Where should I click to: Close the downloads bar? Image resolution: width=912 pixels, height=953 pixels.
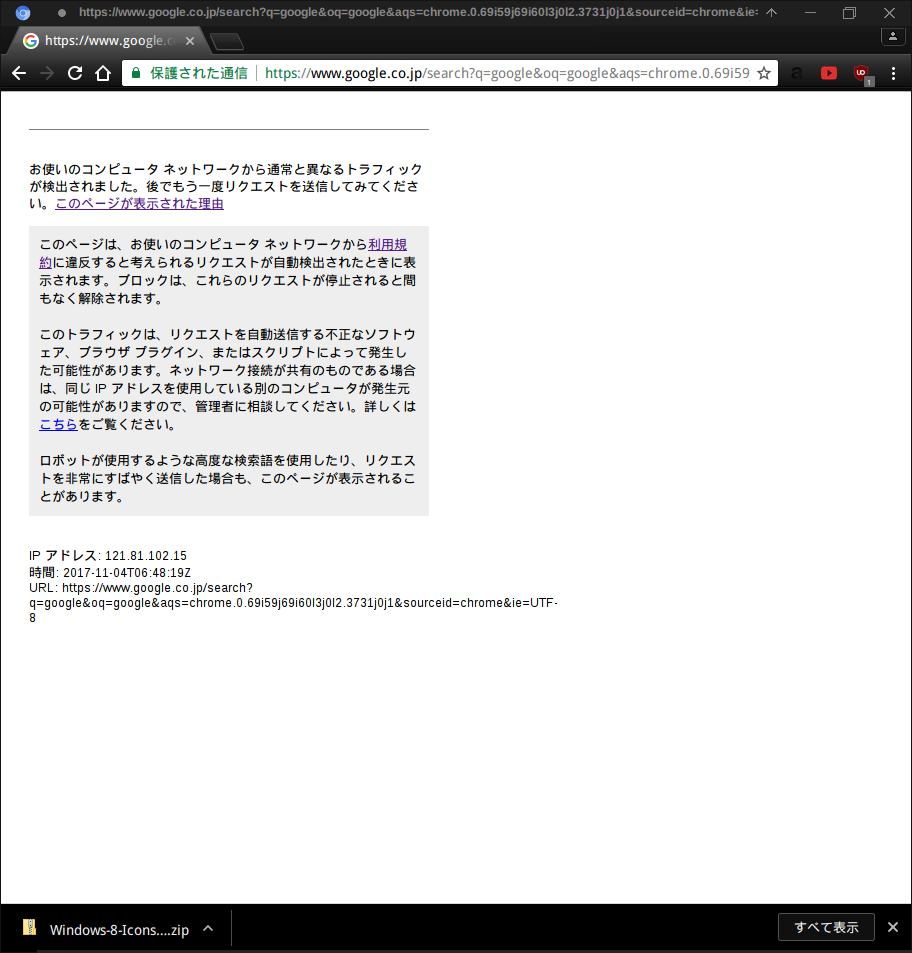tap(893, 927)
